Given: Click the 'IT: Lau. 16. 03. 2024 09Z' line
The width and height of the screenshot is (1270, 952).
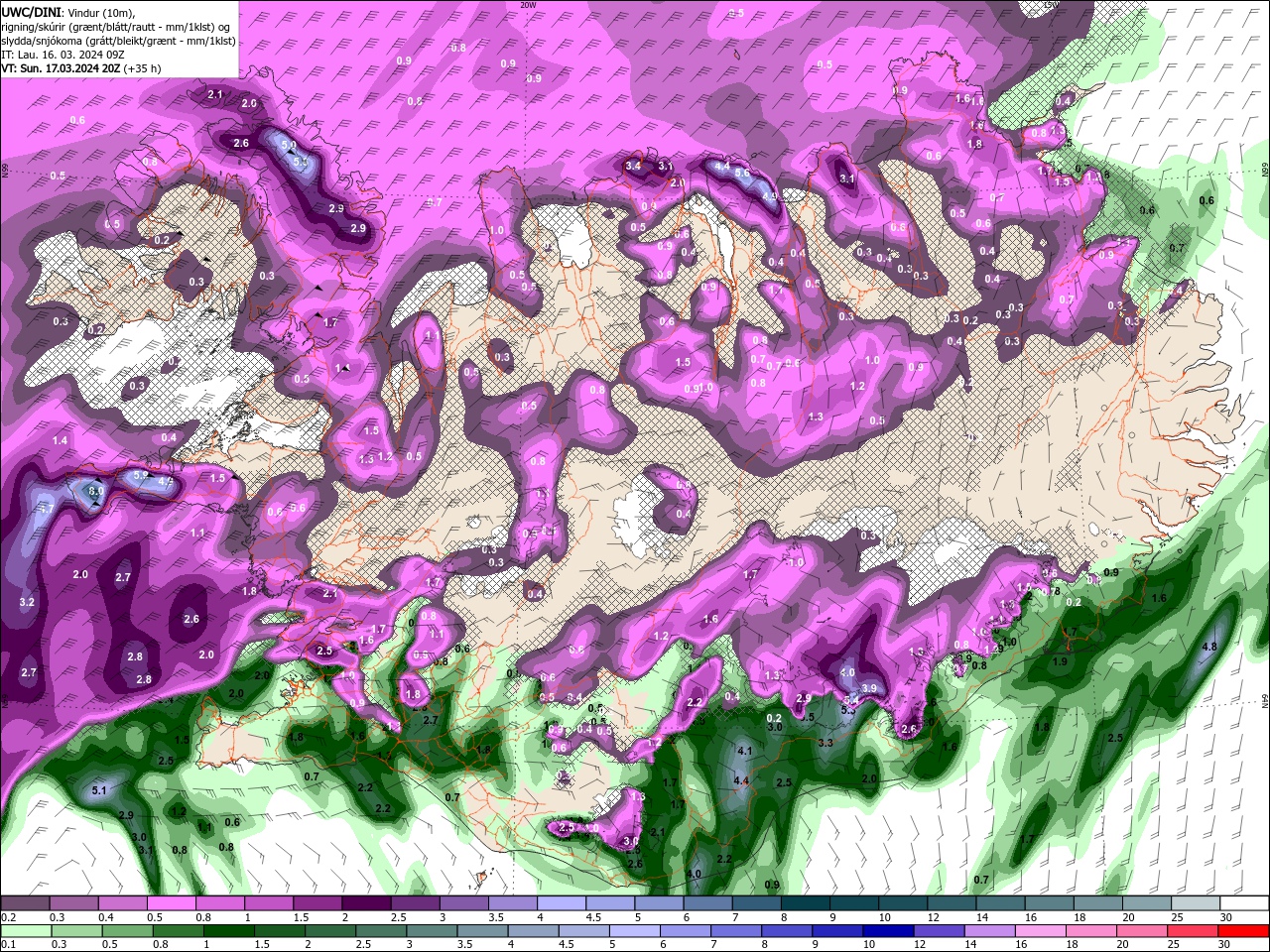Looking at the screenshot, I should [63, 55].
